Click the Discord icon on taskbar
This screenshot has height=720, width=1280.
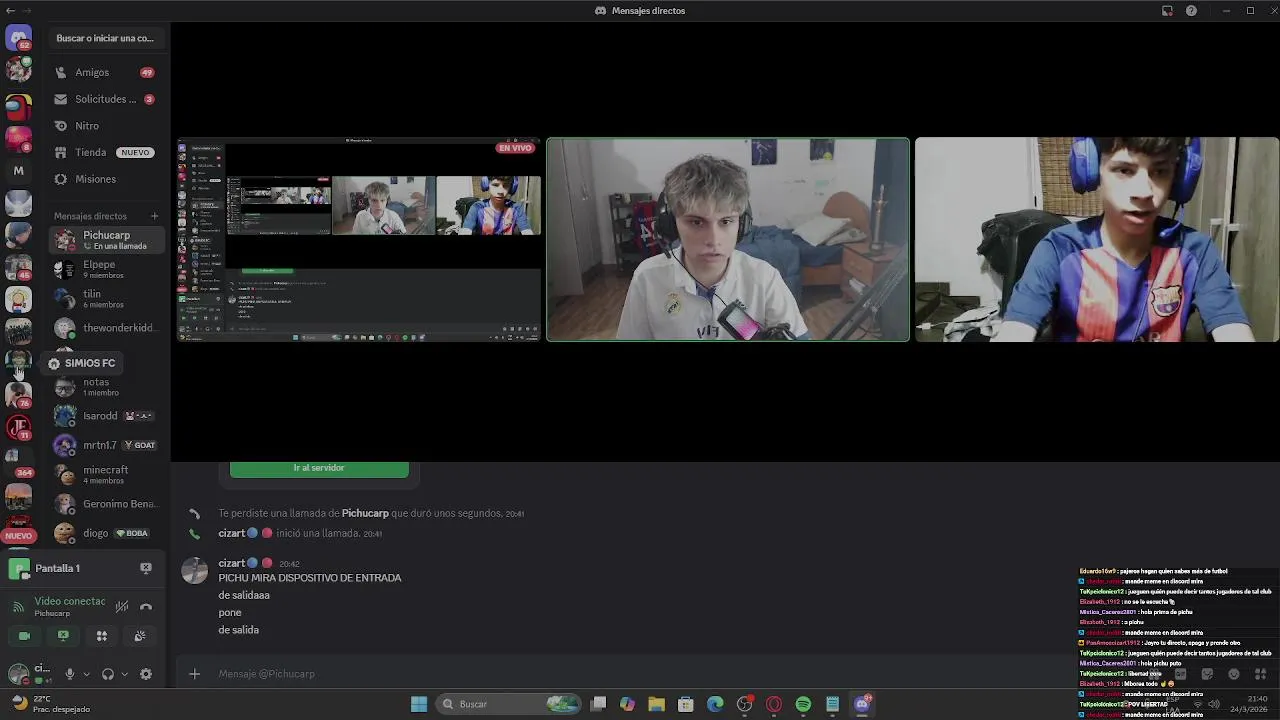tap(862, 704)
